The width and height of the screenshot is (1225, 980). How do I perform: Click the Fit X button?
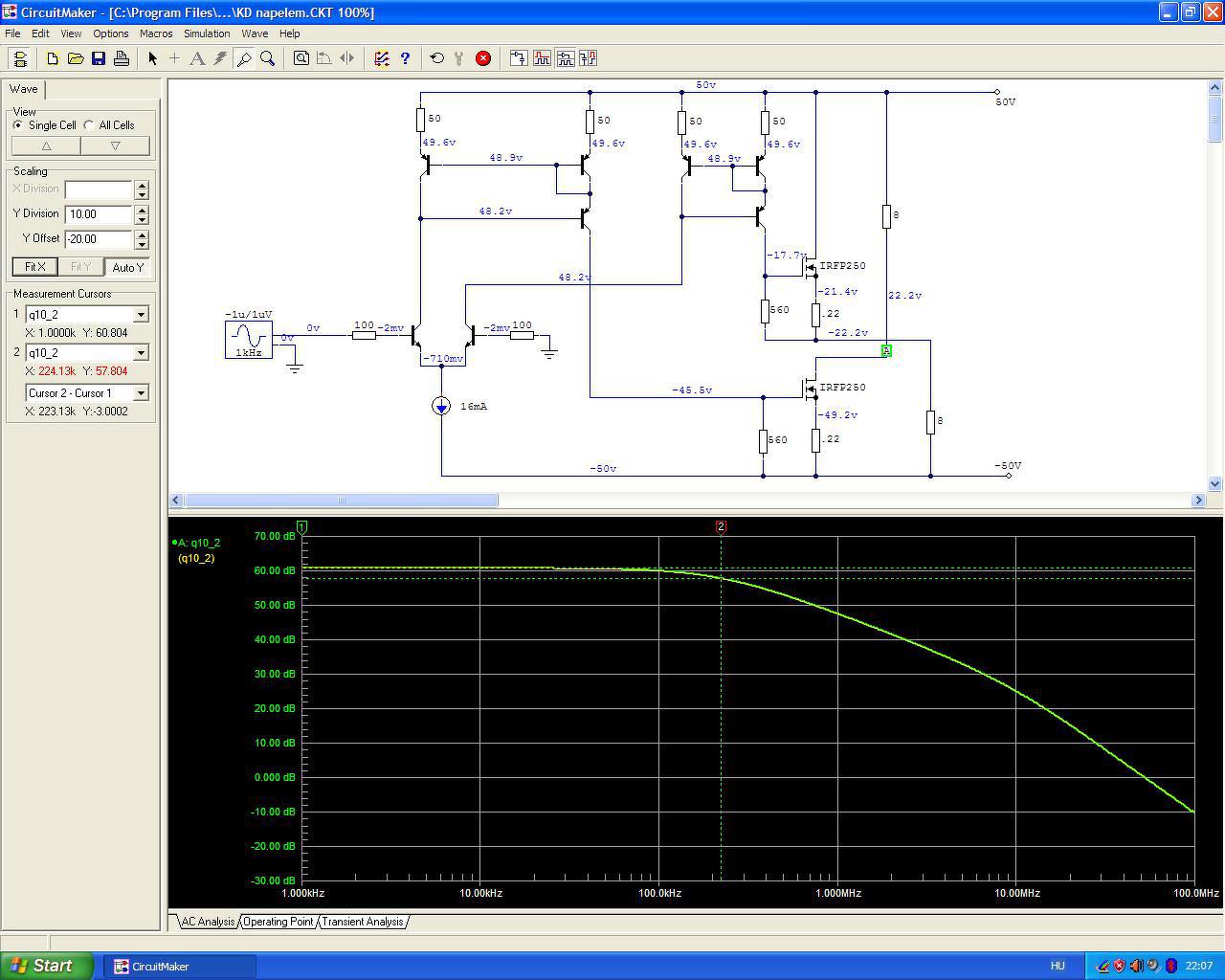[x=34, y=267]
